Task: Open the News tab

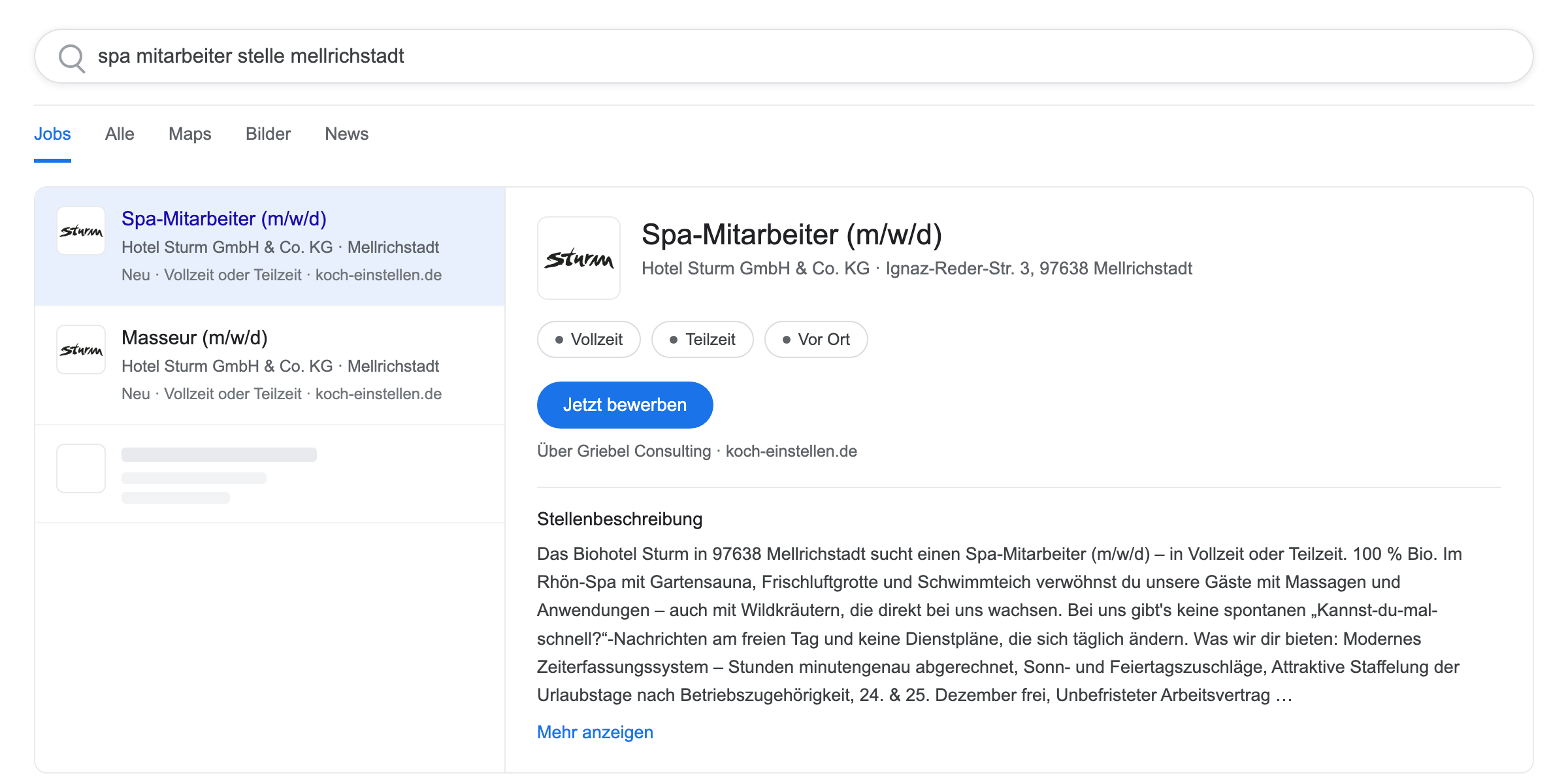Action: [x=347, y=134]
